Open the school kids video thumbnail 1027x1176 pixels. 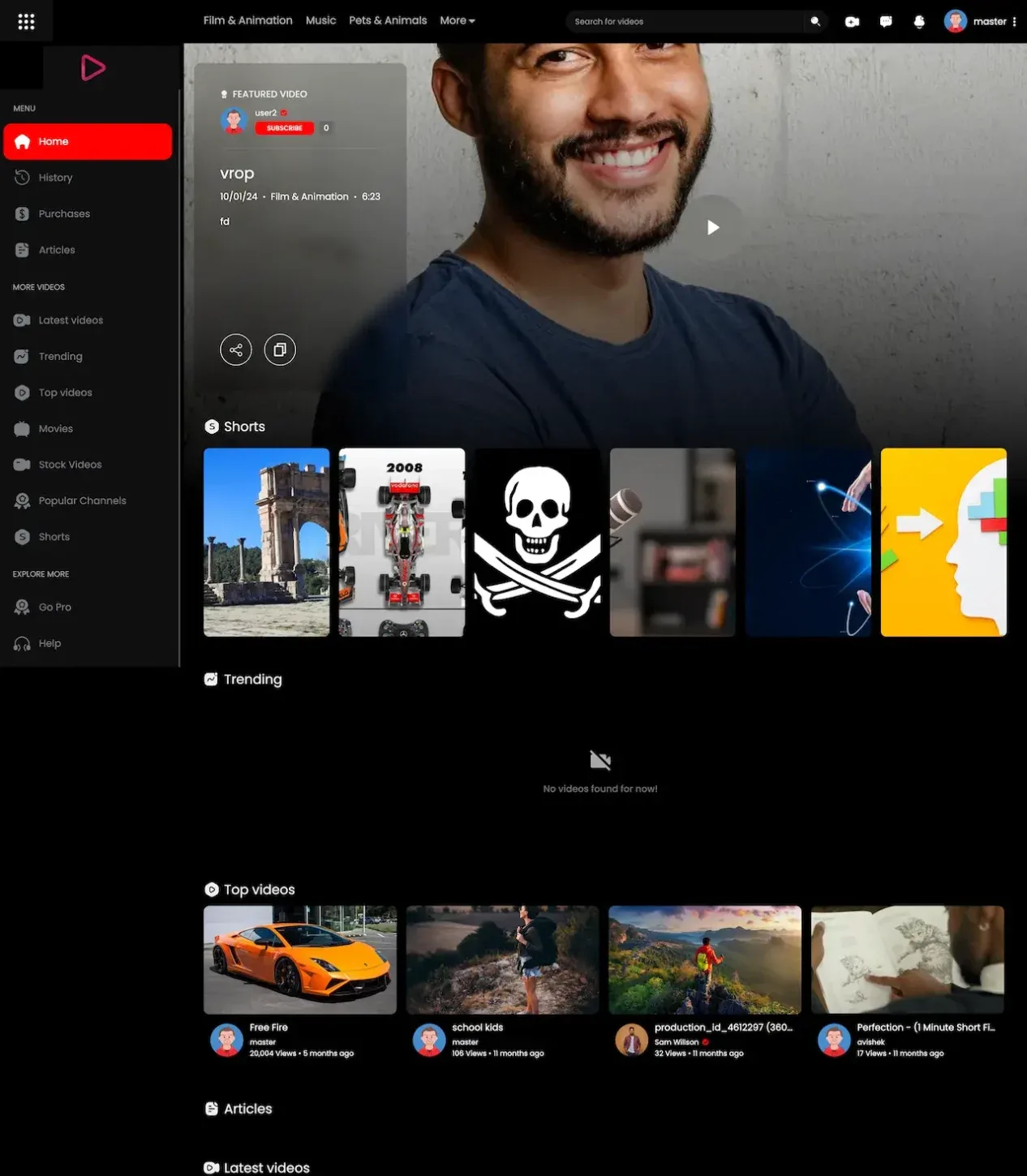502,959
